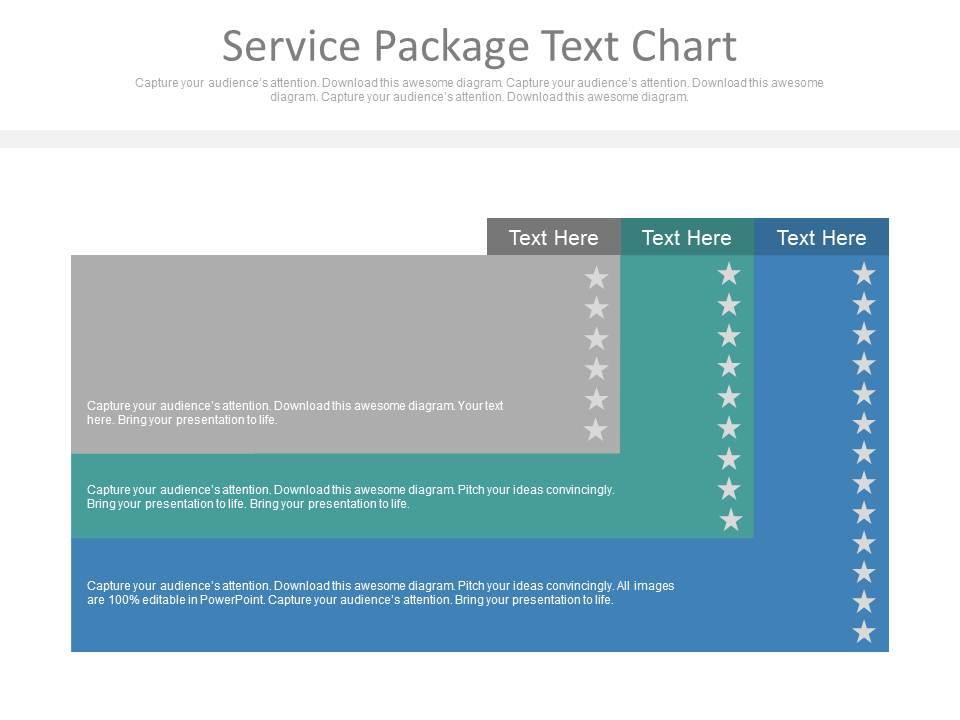This screenshot has width=960, height=720.
Task: Select the sixth star in the gray column
Action: (595, 430)
